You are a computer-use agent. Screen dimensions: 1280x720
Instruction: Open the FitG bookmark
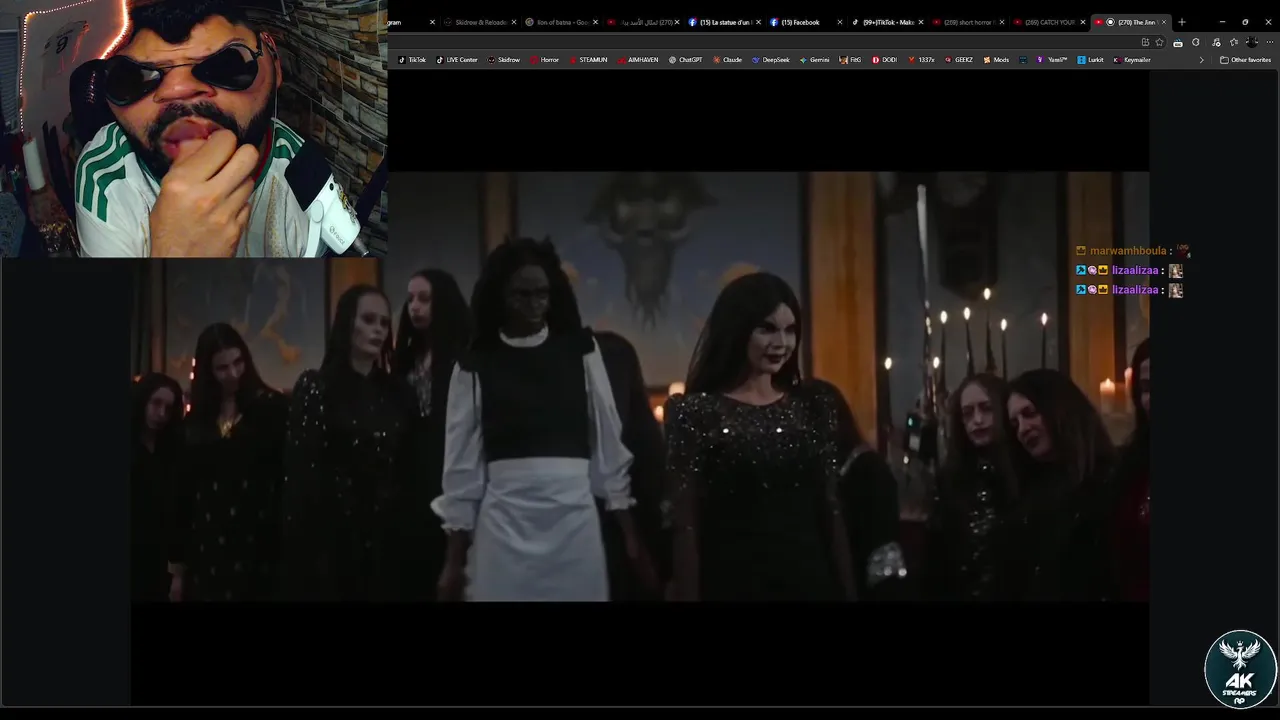pyautogui.click(x=850, y=60)
